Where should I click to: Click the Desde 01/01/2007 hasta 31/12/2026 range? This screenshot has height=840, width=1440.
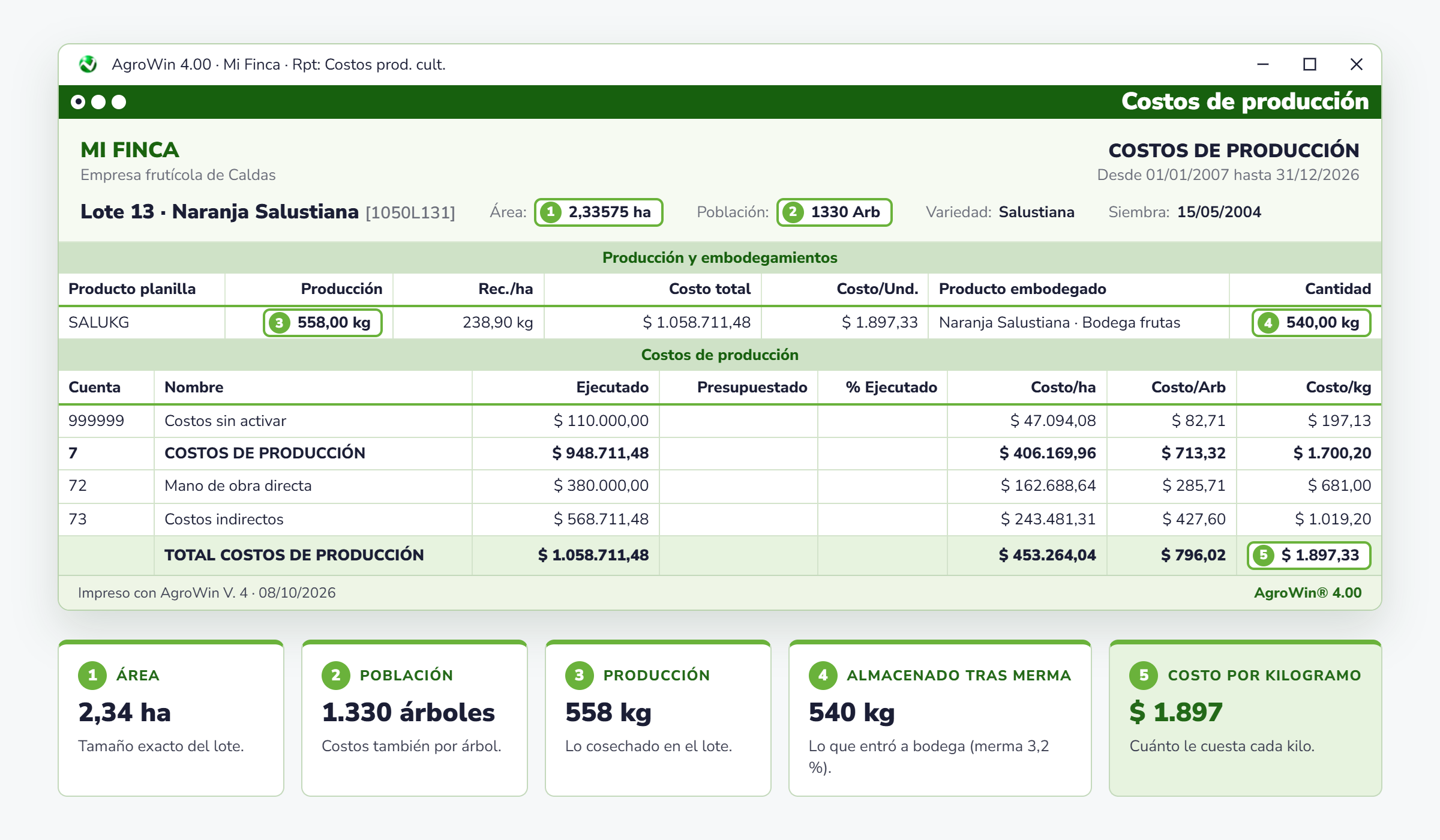[x=1228, y=175]
